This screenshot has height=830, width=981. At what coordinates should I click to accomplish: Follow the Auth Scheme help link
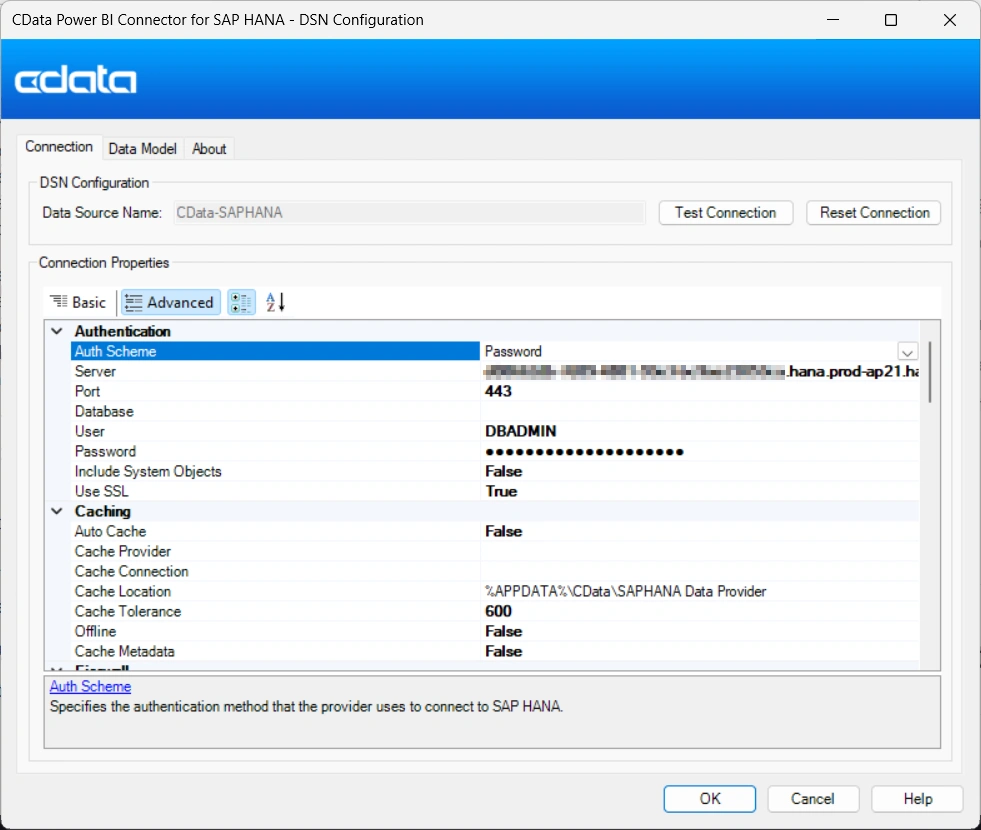(x=91, y=687)
